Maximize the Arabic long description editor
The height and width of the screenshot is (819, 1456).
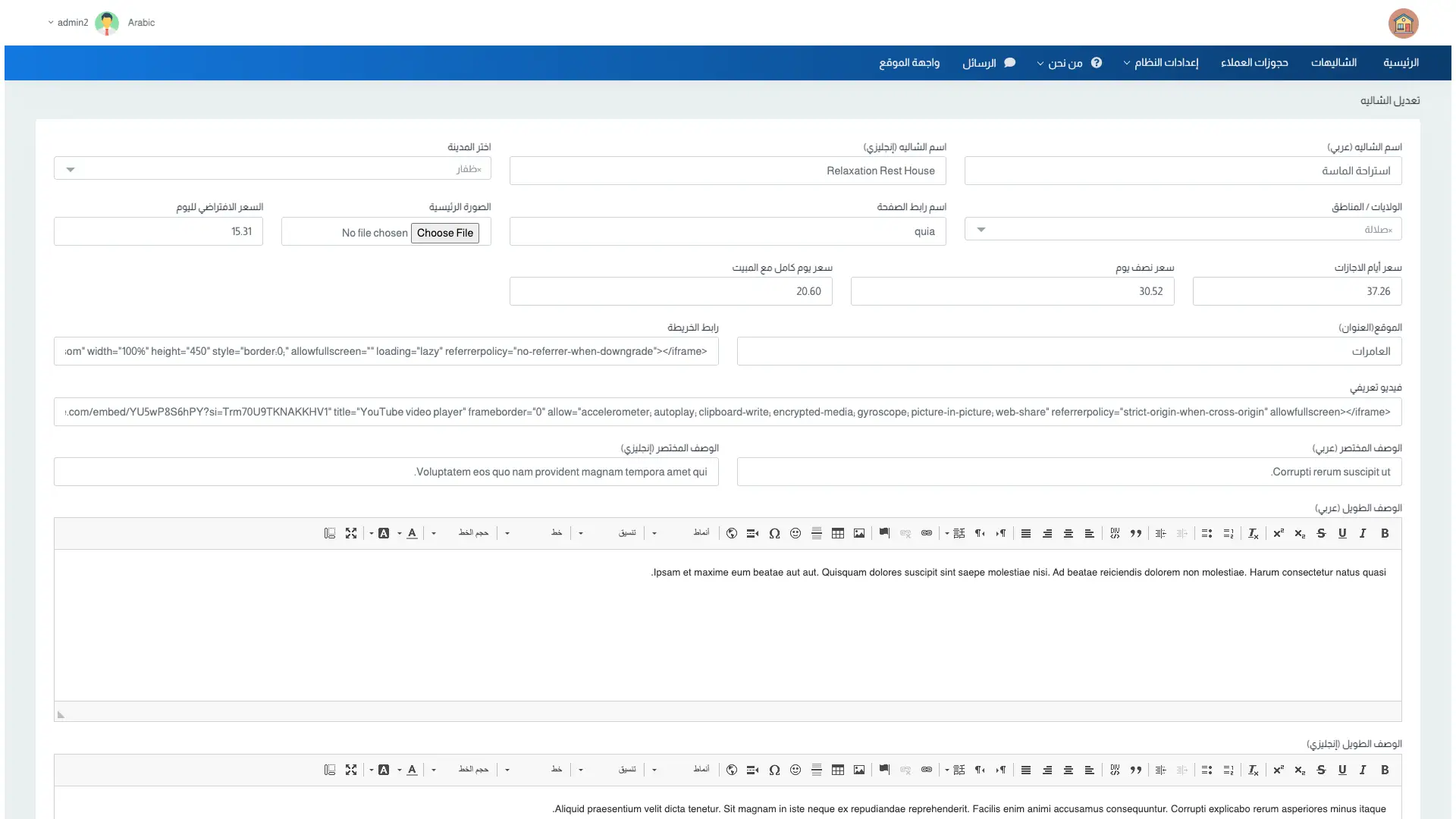coord(351,533)
